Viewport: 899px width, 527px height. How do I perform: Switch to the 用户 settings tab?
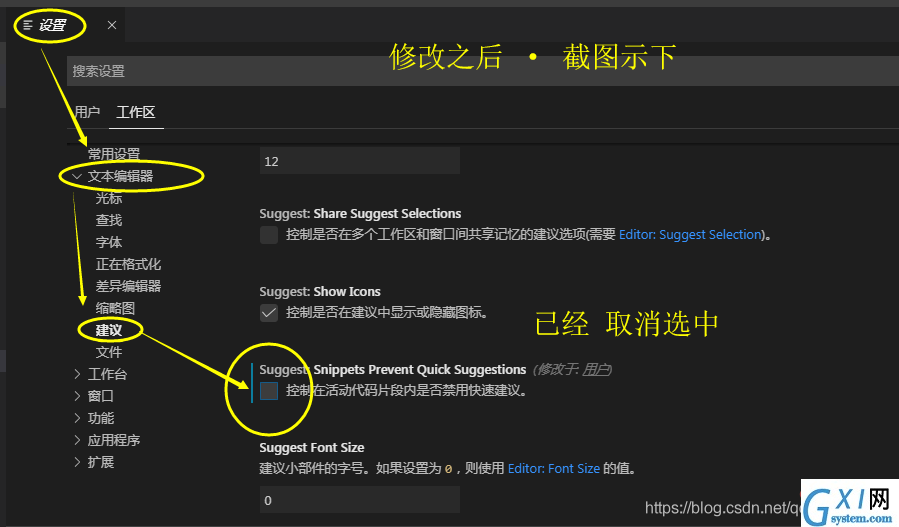click(88, 112)
